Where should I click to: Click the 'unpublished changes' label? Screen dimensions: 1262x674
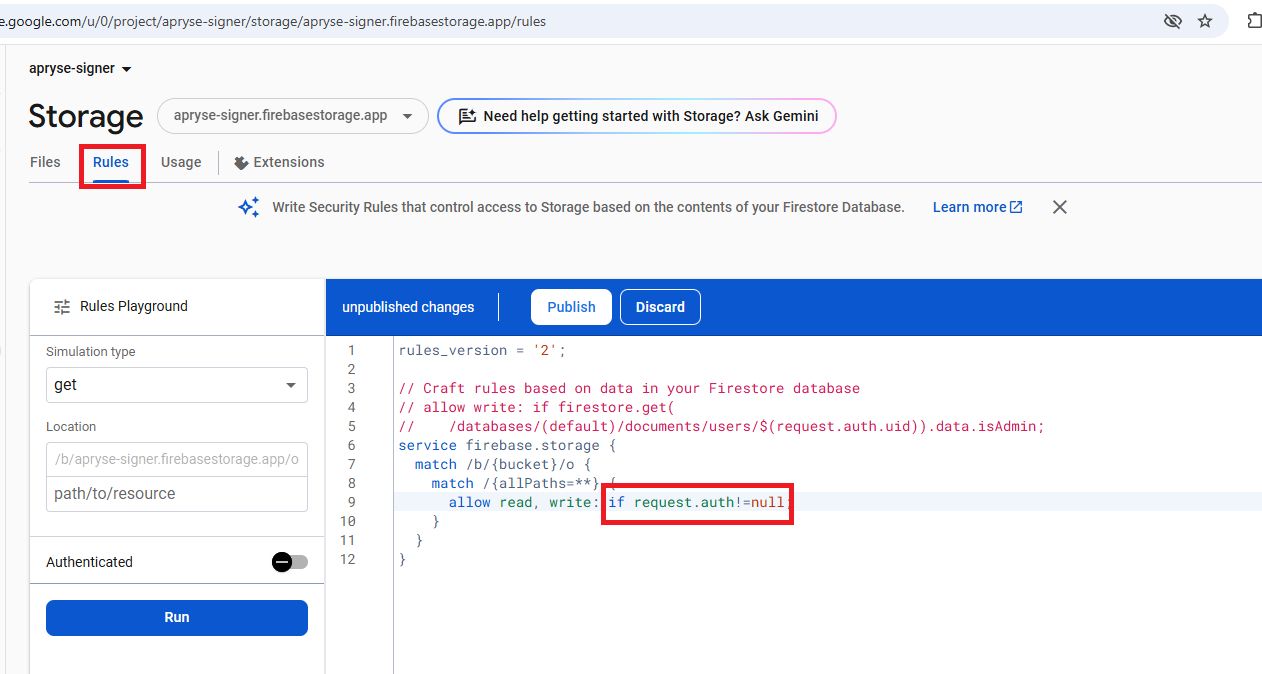[408, 307]
